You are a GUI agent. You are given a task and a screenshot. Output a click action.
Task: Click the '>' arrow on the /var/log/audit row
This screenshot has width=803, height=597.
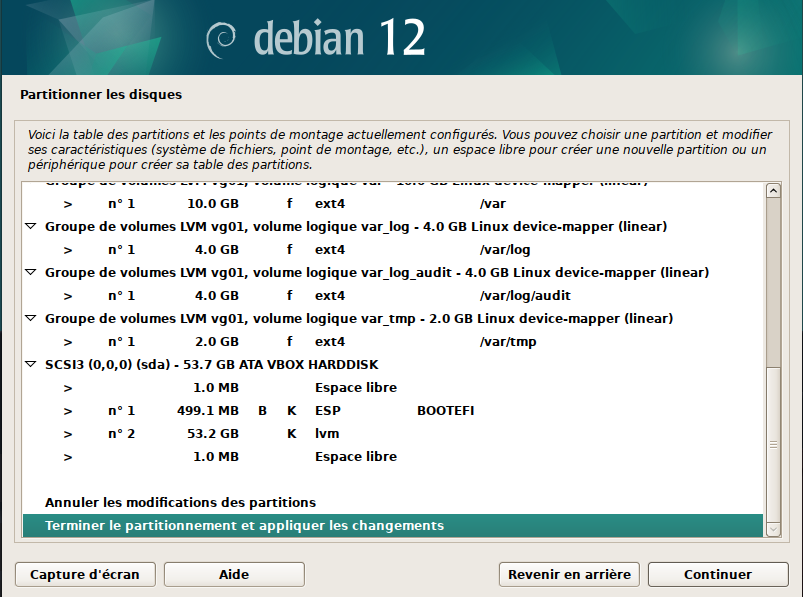[68, 296]
